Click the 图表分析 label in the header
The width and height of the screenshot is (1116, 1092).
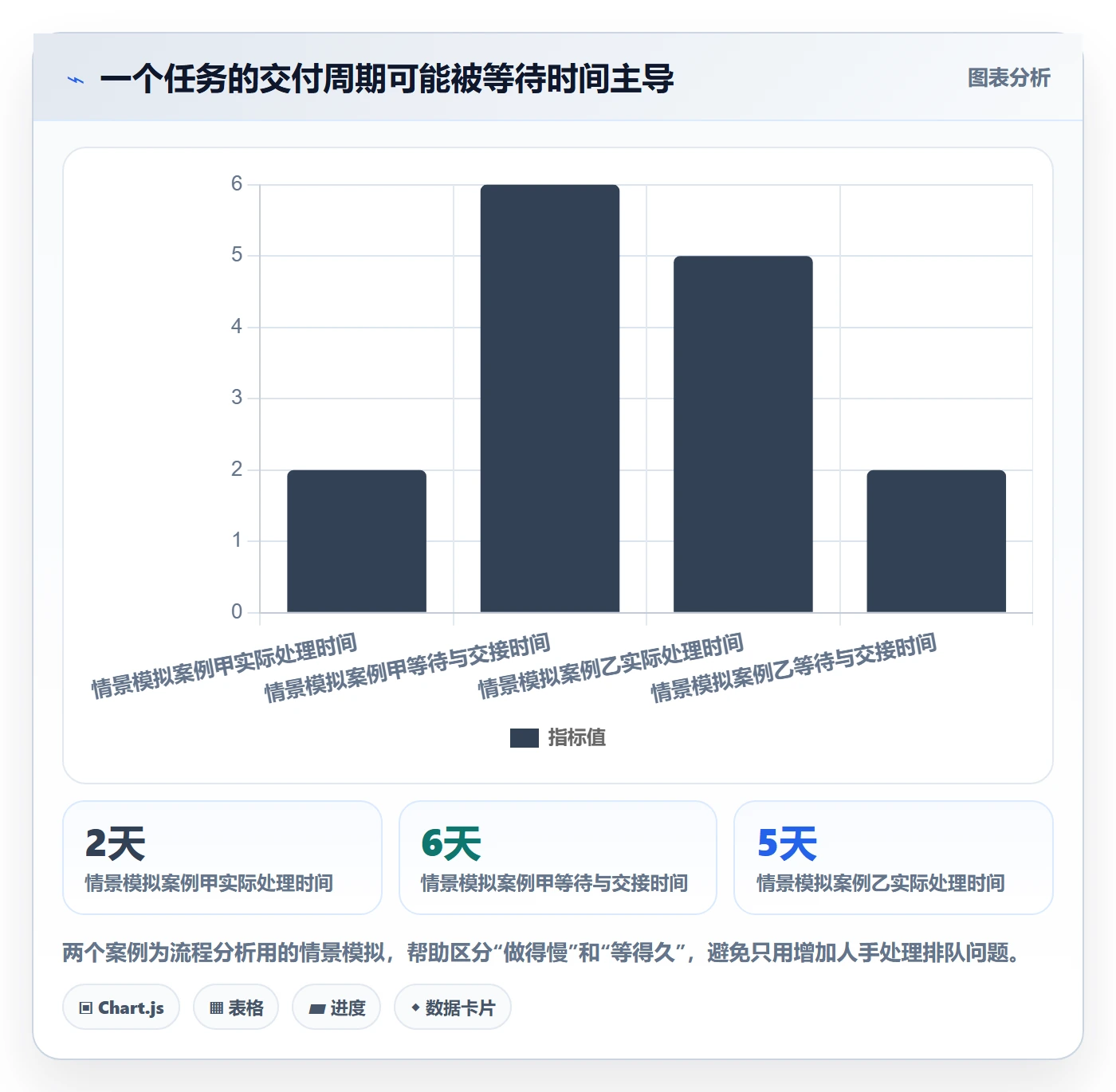point(1008,78)
